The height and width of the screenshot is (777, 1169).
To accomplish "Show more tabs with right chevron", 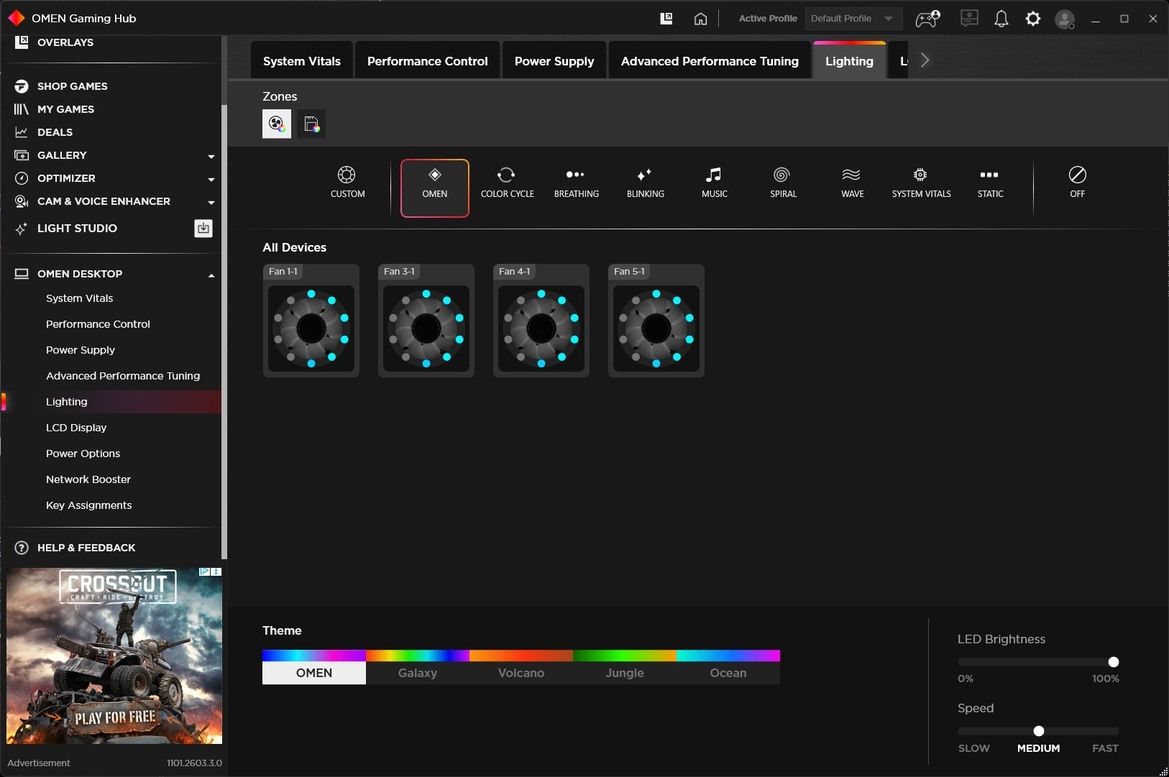I will point(924,60).
